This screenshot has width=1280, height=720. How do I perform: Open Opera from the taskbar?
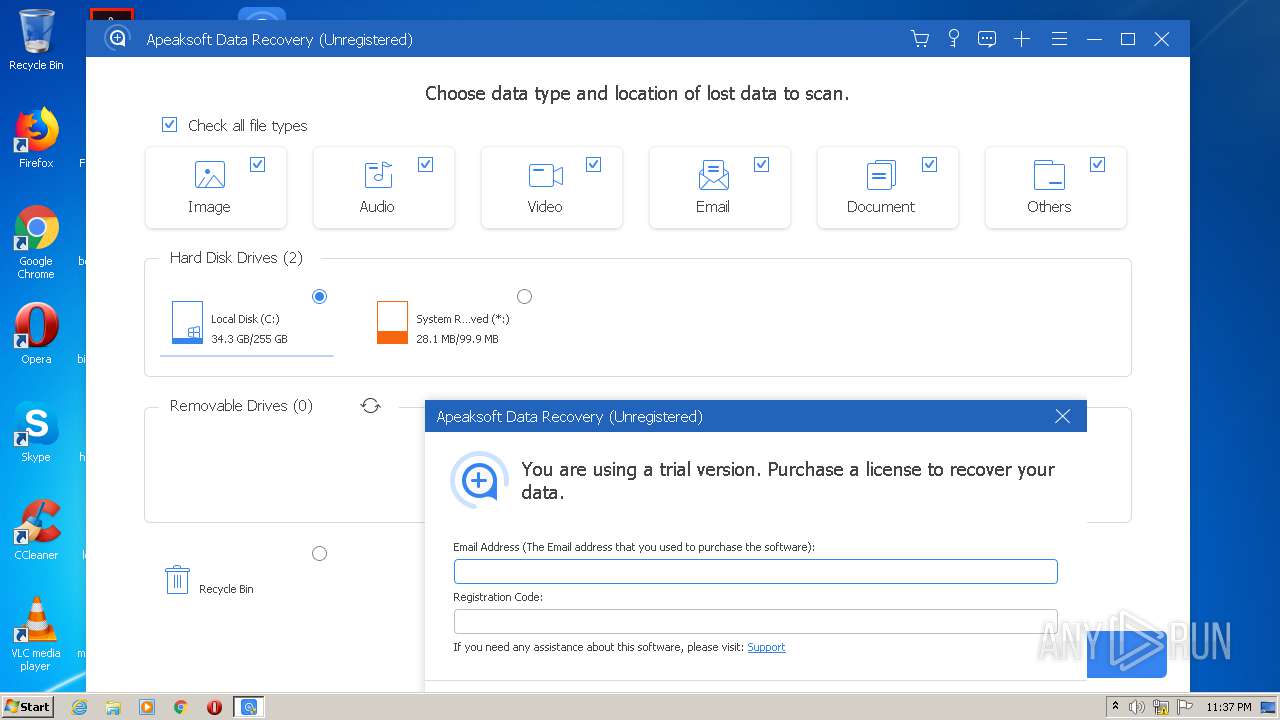click(214, 707)
